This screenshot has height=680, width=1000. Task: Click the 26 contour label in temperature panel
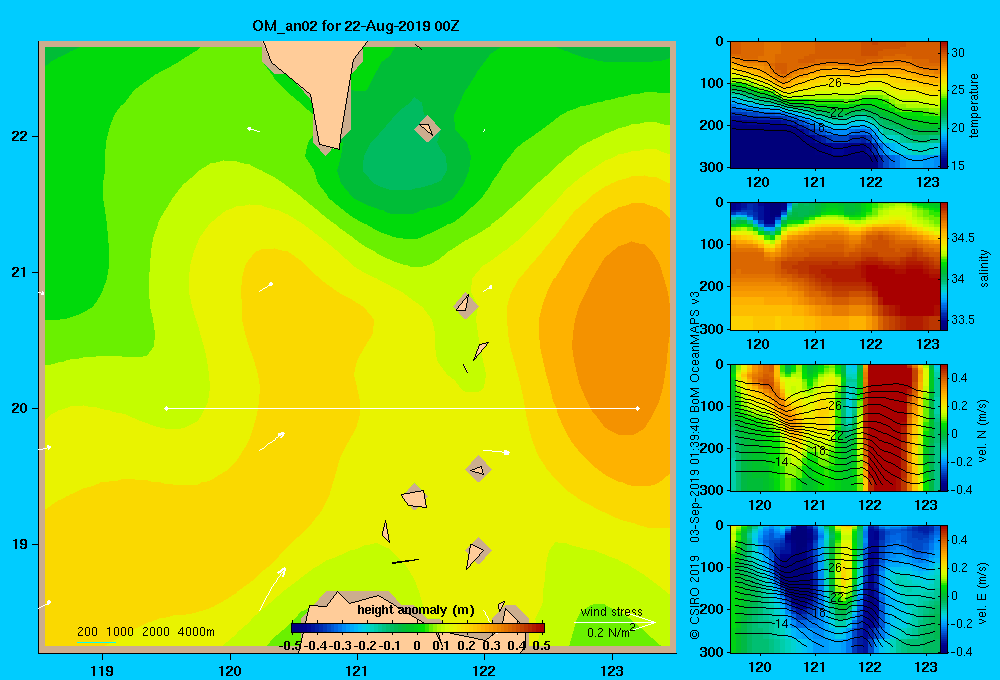pyautogui.click(x=835, y=83)
